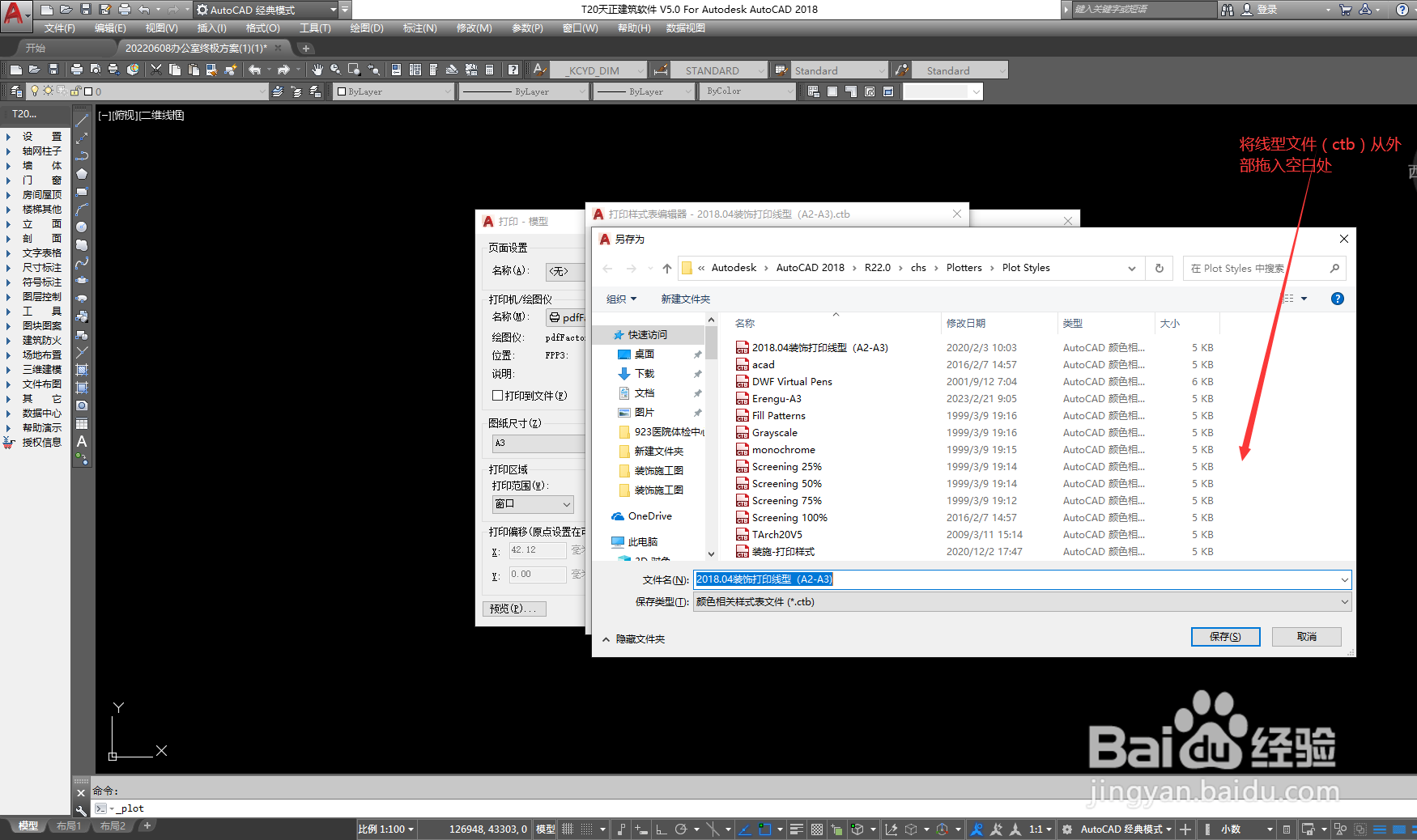Select the Table tool in draw toolbar
Image resolution: width=1417 pixels, height=840 pixels.
coord(82,423)
